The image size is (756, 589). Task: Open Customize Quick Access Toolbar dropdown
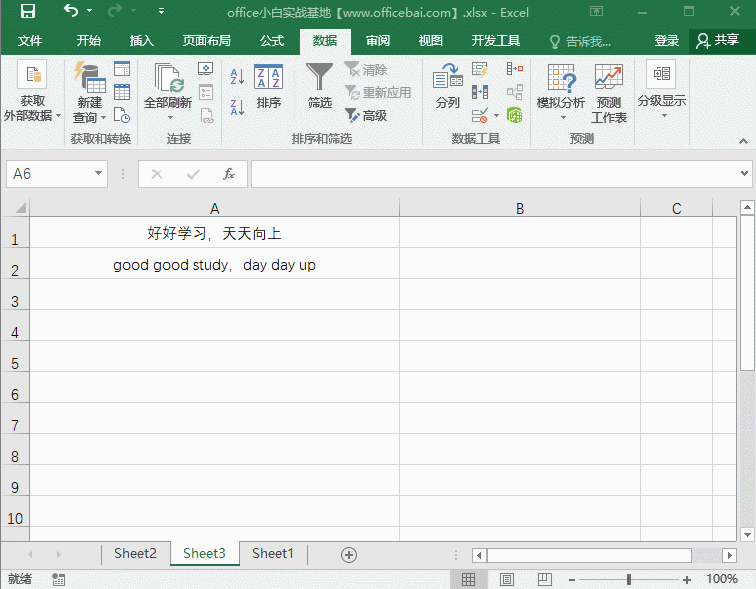click(x=162, y=11)
